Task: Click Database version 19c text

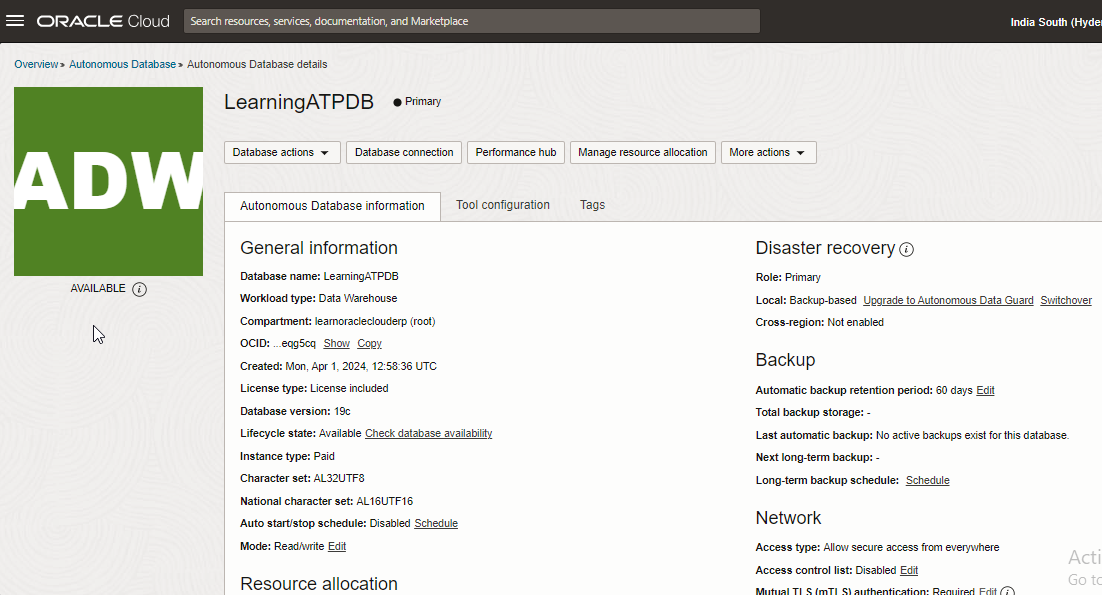Action: (x=295, y=411)
